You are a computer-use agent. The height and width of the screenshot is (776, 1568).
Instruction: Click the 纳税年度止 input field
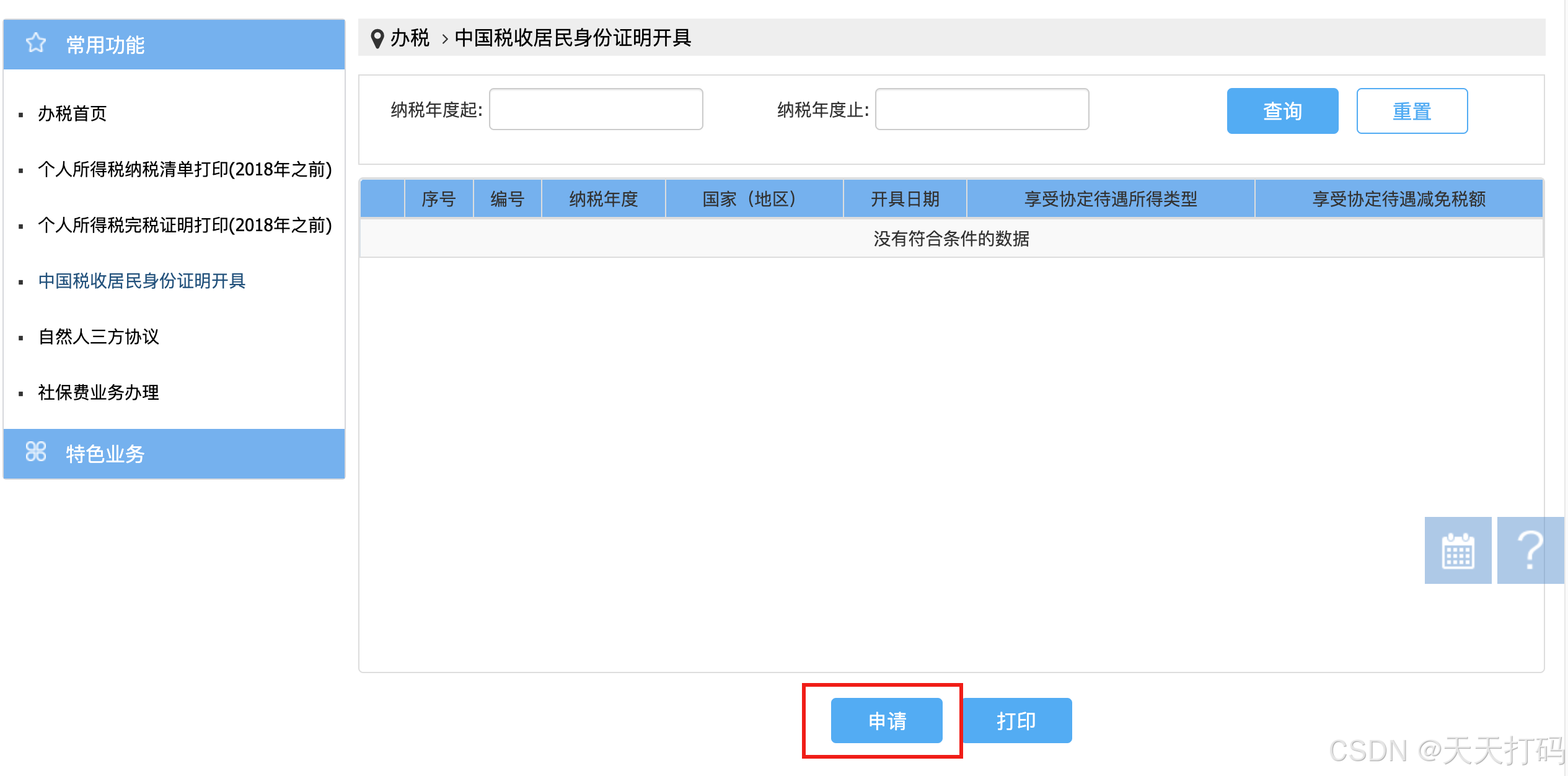pyautogui.click(x=982, y=110)
